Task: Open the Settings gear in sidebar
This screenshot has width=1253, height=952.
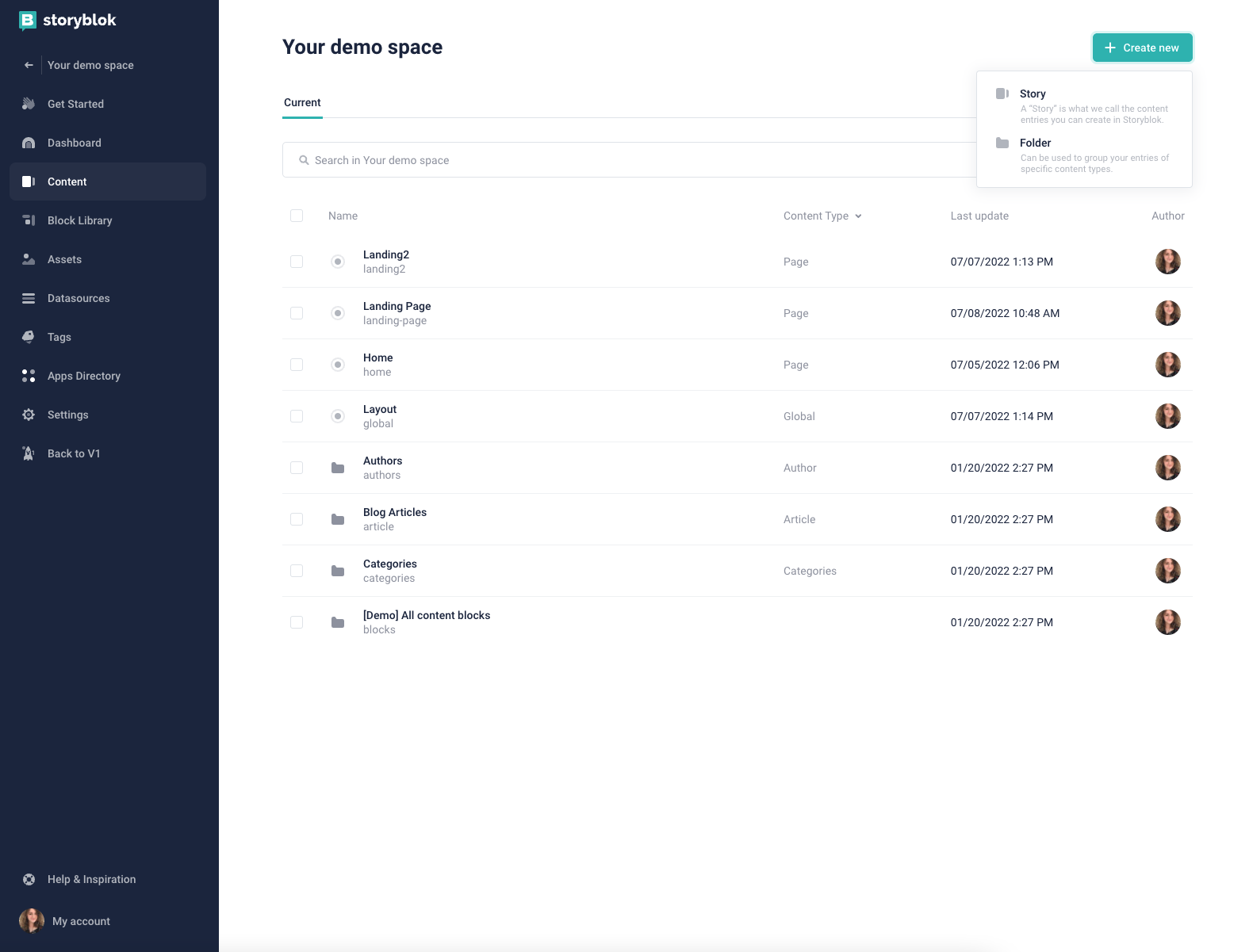Action: [x=29, y=415]
